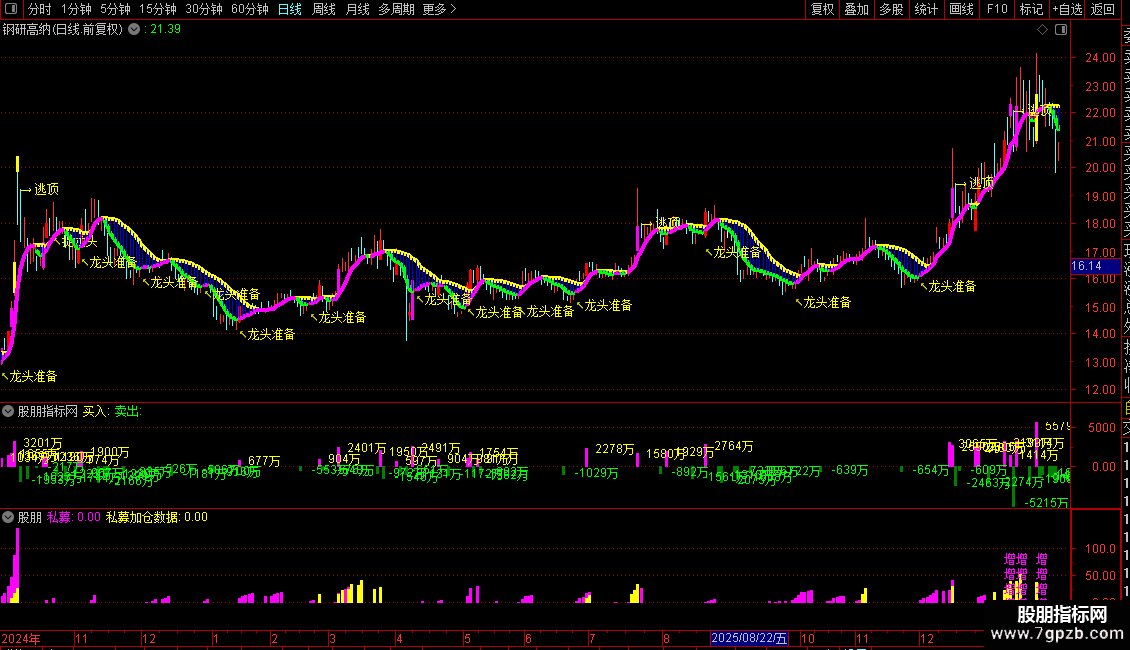The width and height of the screenshot is (1130, 650).
Task: Switch to 分时 intraday view
Action: click(x=40, y=9)
